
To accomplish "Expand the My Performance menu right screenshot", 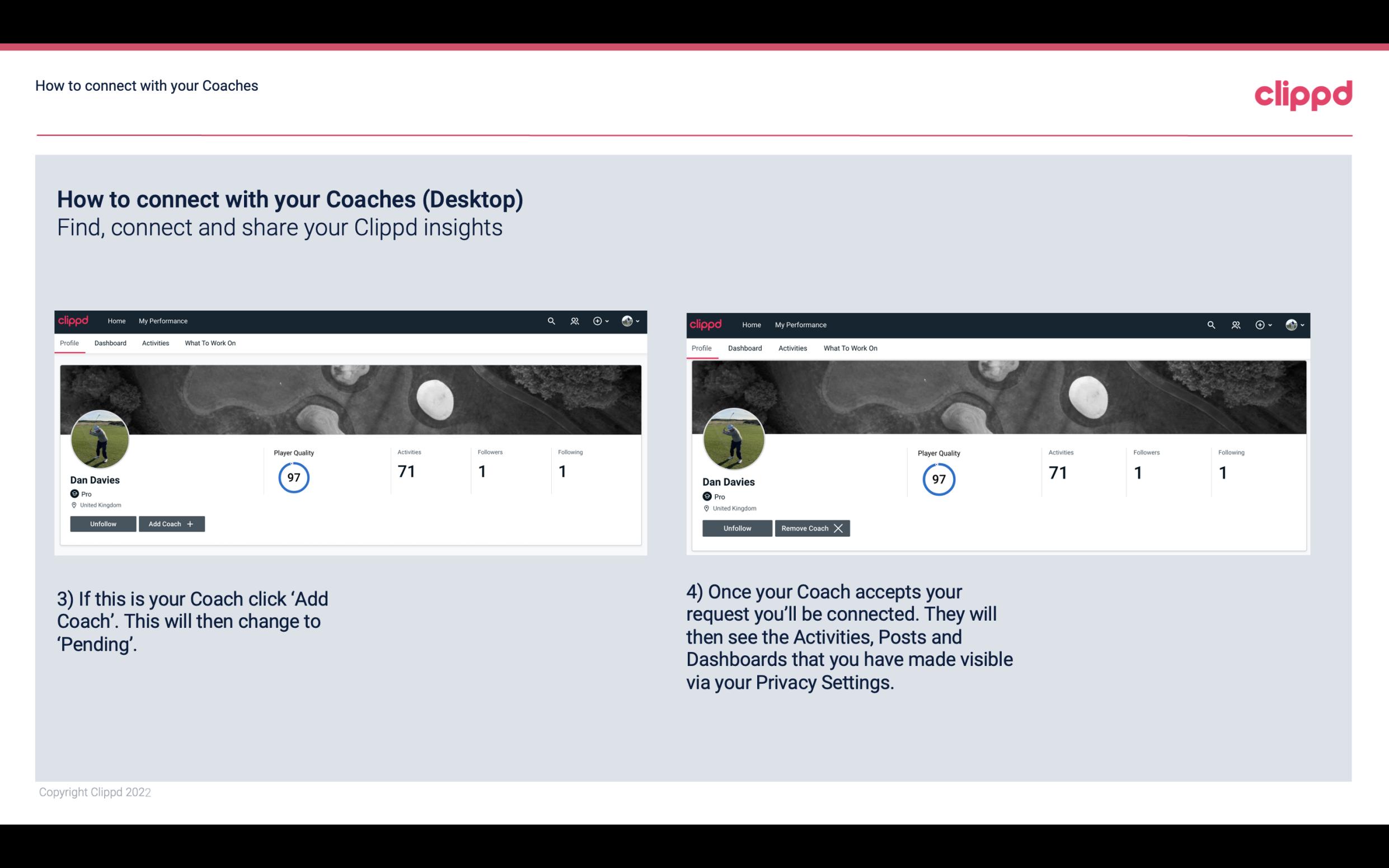I will point(800,323).
